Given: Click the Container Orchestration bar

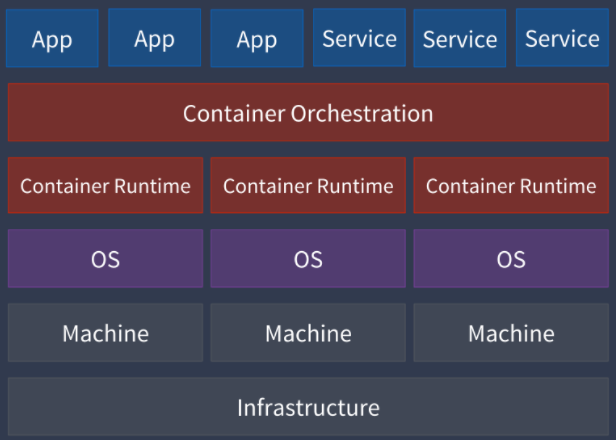Looking at the screenshot, I should pos(307,113).
